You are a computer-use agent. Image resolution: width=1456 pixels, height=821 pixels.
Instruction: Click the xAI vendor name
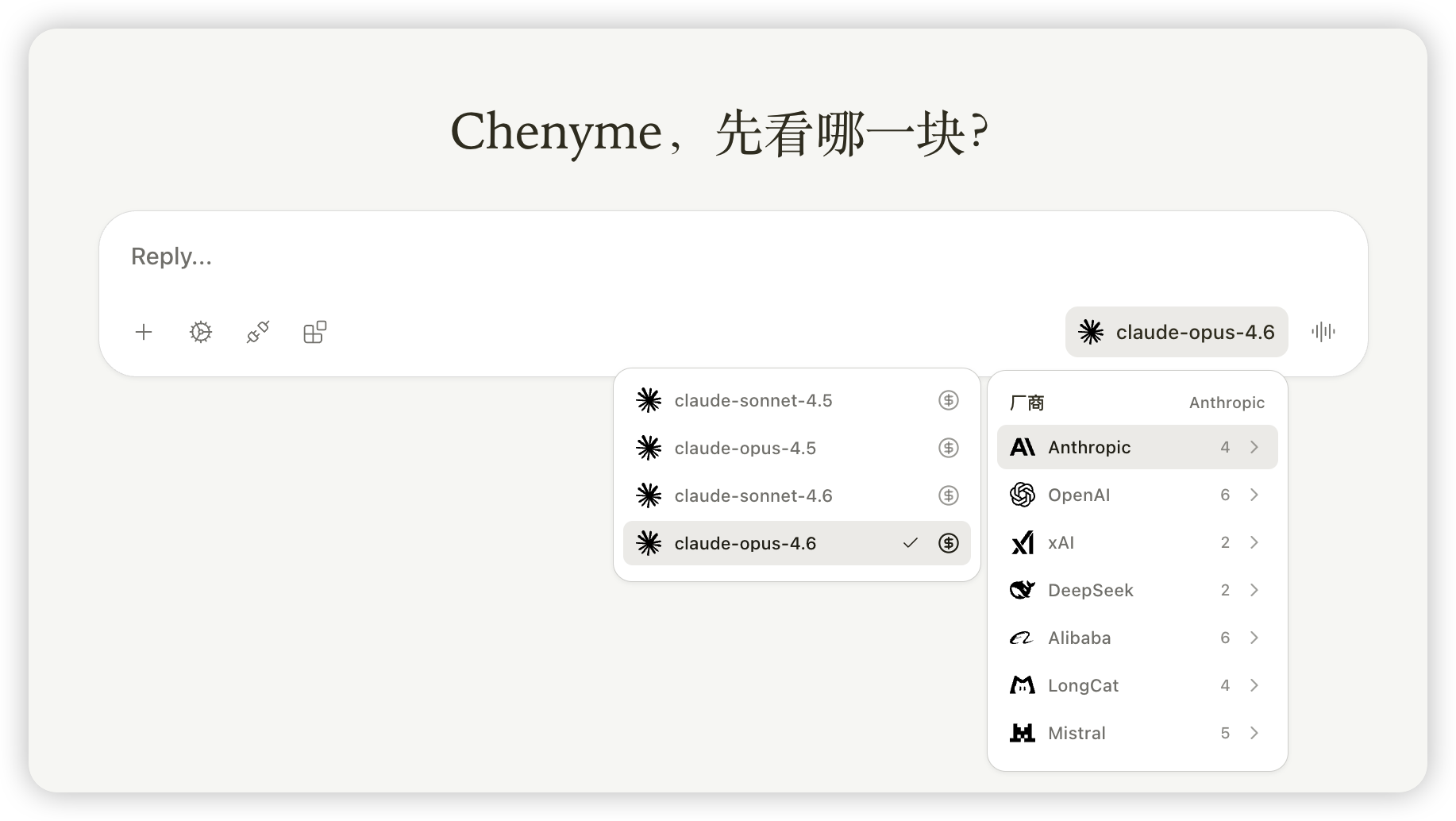[x=1061, y=542]
